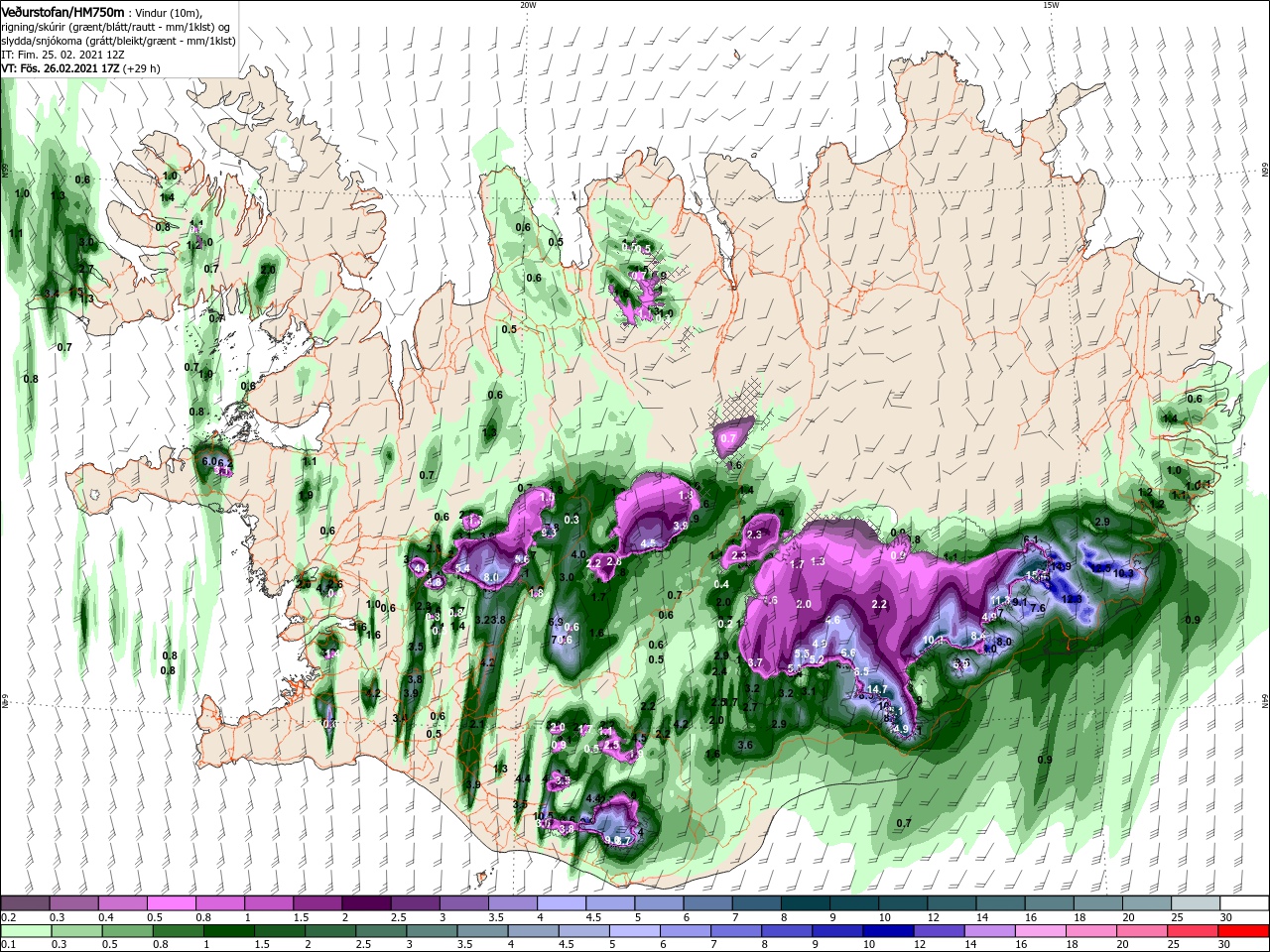This screenshot has height=952, width=1270.
Task: Click the 20W longitude label
Action: pyautogui.click(x=528, y=5)
